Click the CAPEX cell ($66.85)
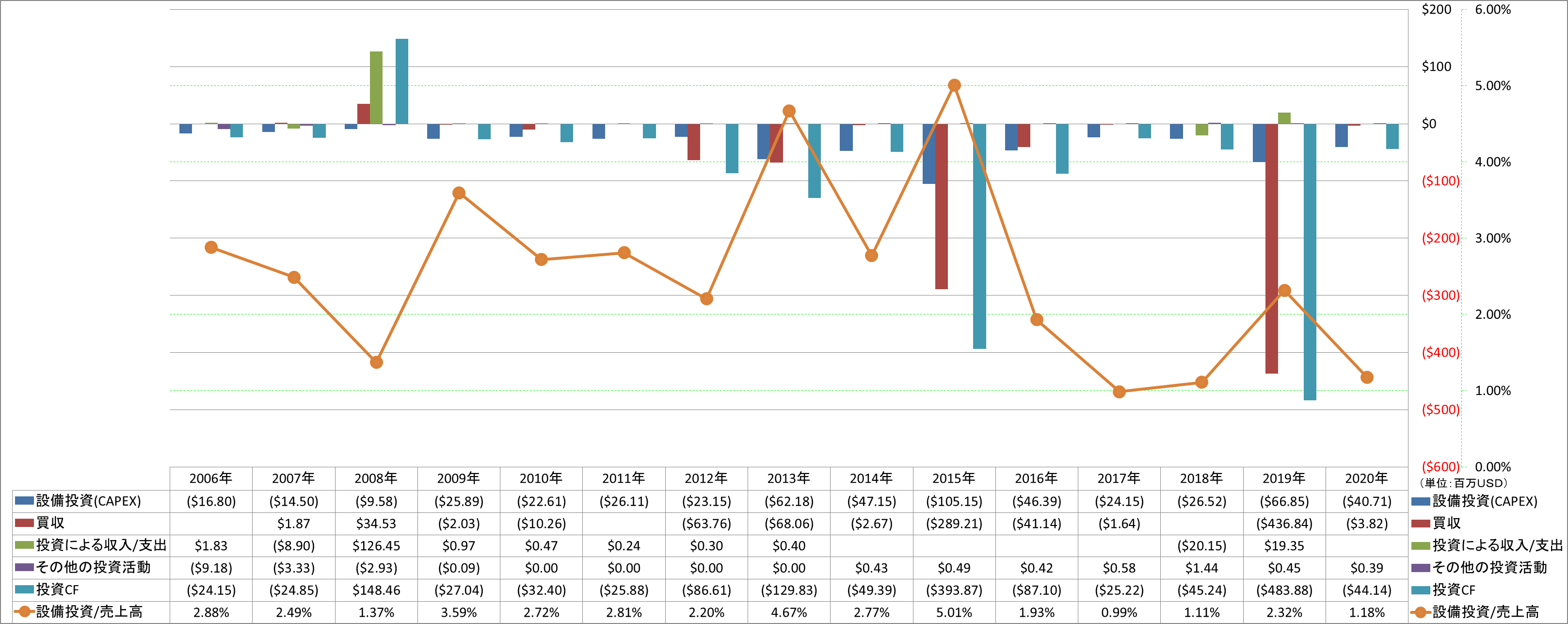 (x=1284, y=502)
